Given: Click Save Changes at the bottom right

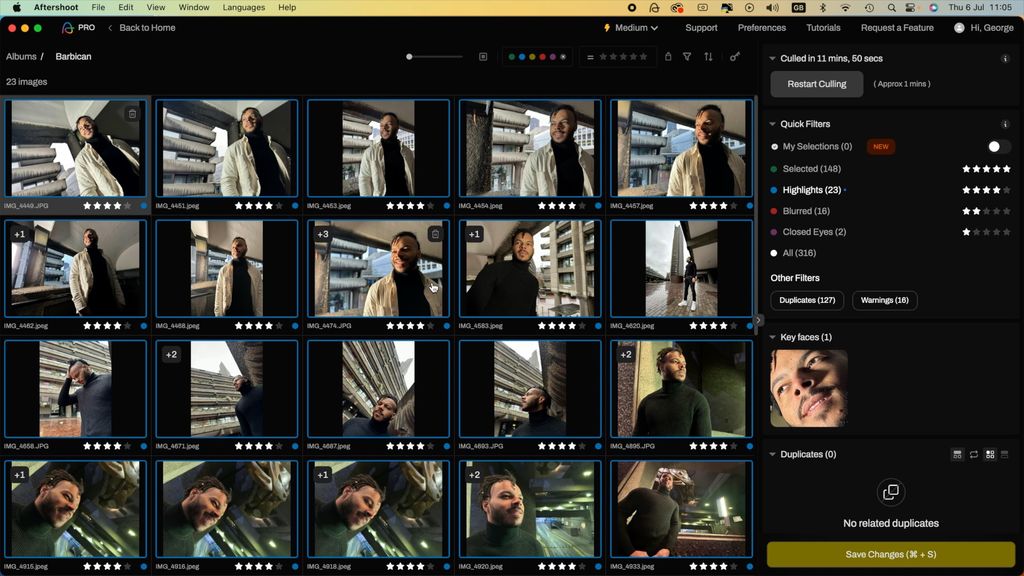Looking at the screenshot, I should click(890, 554).
